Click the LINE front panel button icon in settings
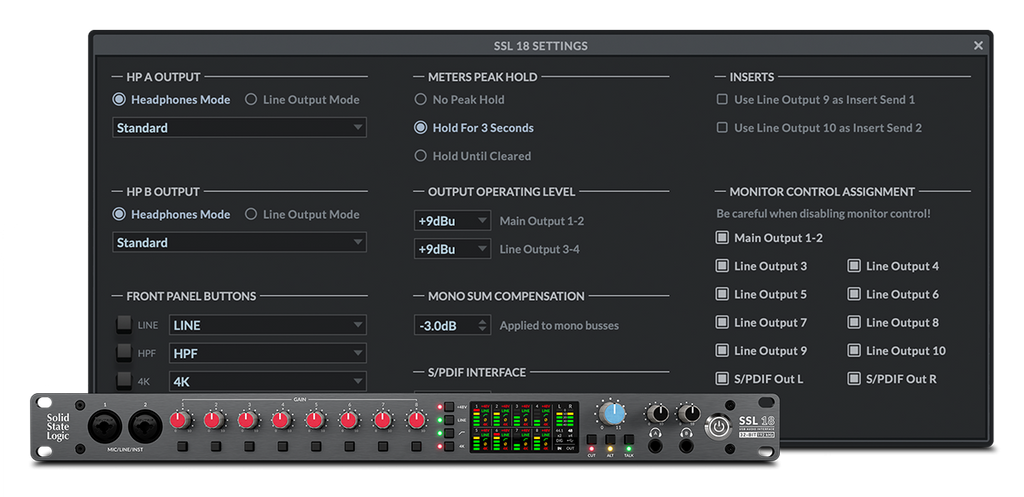The image size is (1024, 497). click(x=124, y=325)
